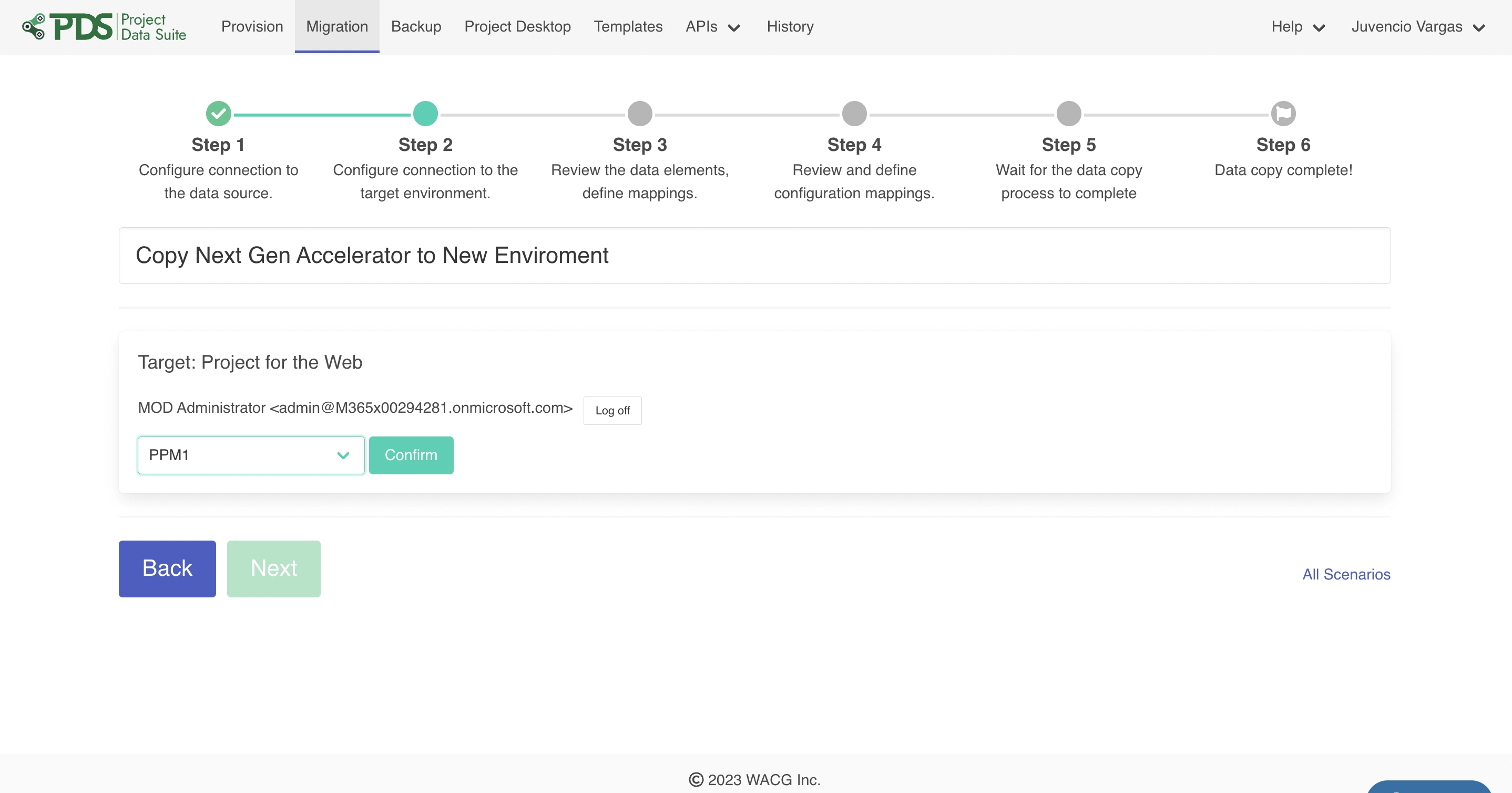1512x793 pixels.
Task: Click the copyright icon in the footer
Action: (x=696, y=779)
